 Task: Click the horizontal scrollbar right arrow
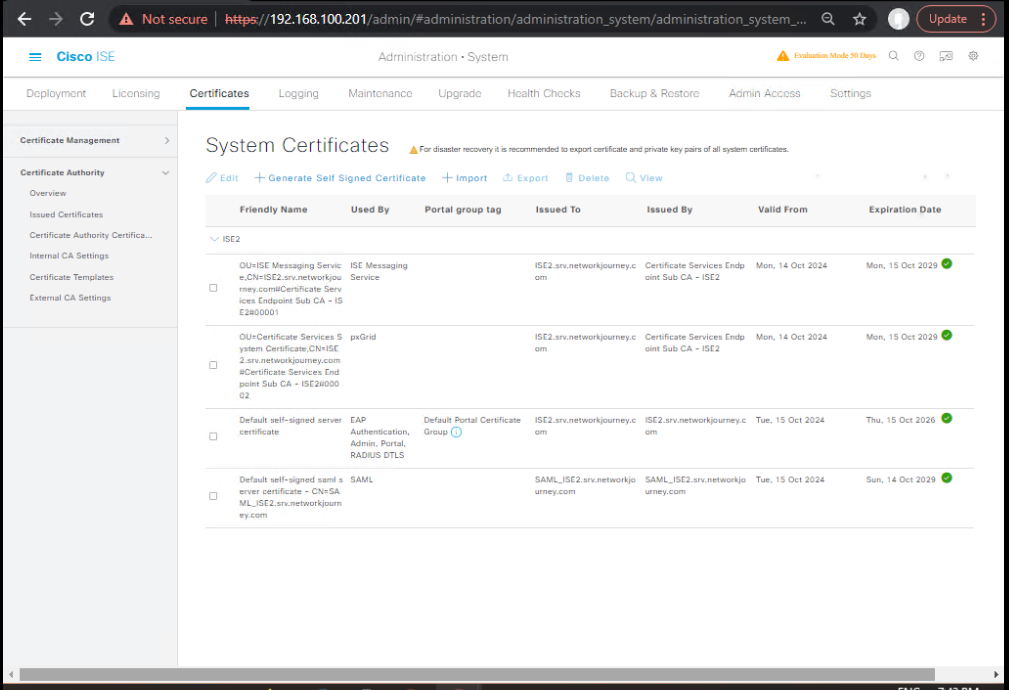pos(996,674)
